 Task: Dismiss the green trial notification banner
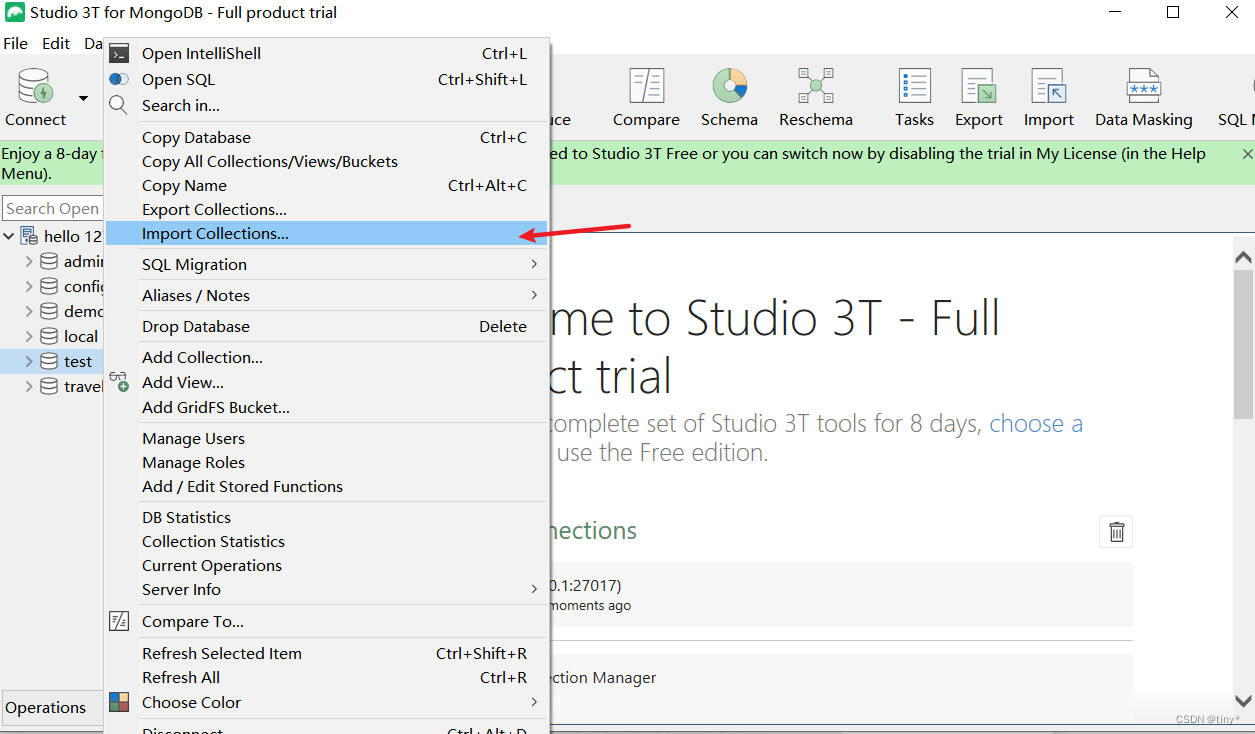coord(1246,154)
